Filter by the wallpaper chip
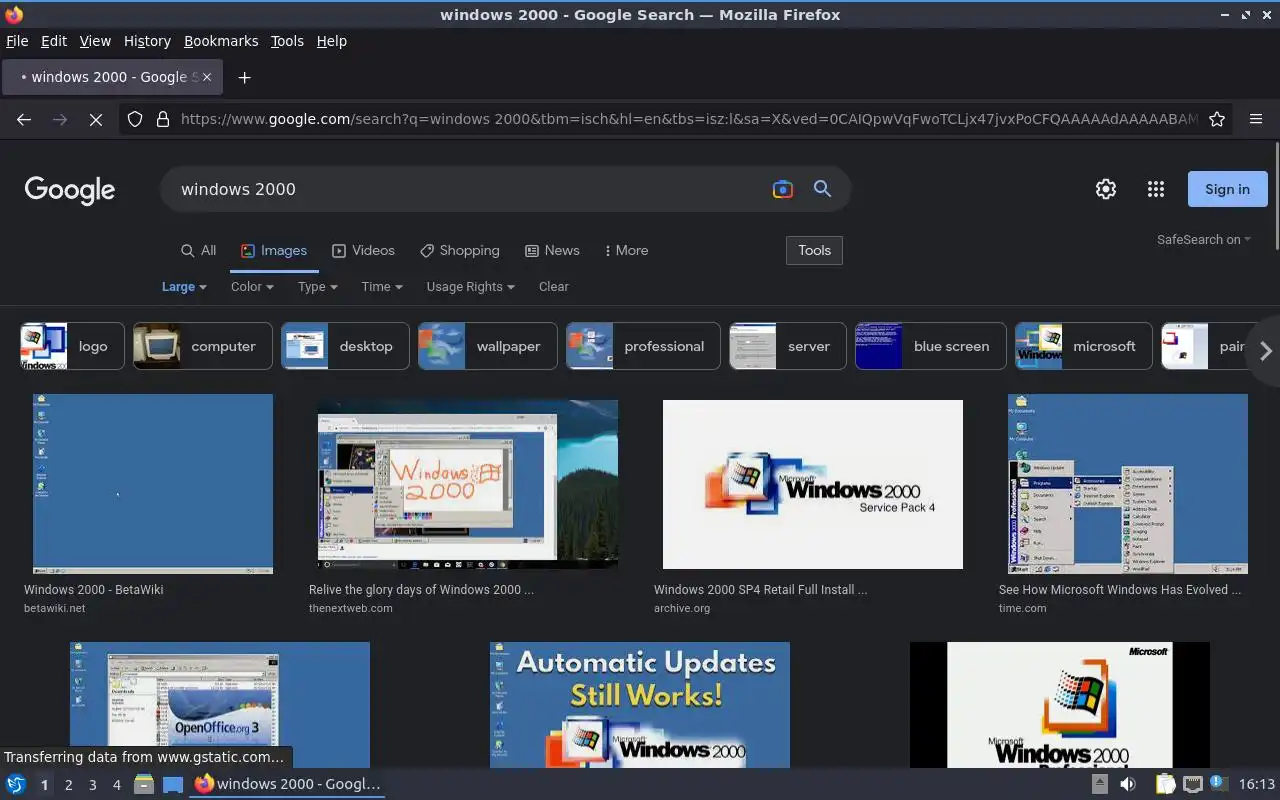The image size is (1280, 800). 487,346
